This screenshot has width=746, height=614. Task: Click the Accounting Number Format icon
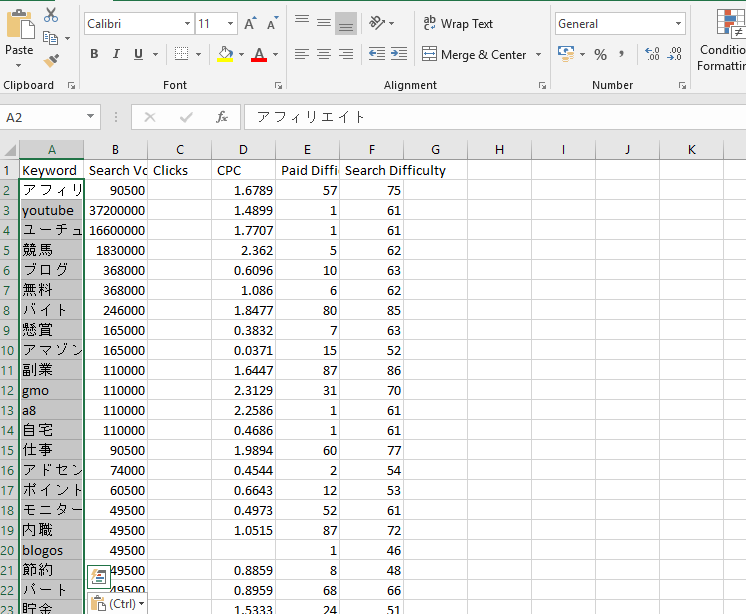[566, 54]
